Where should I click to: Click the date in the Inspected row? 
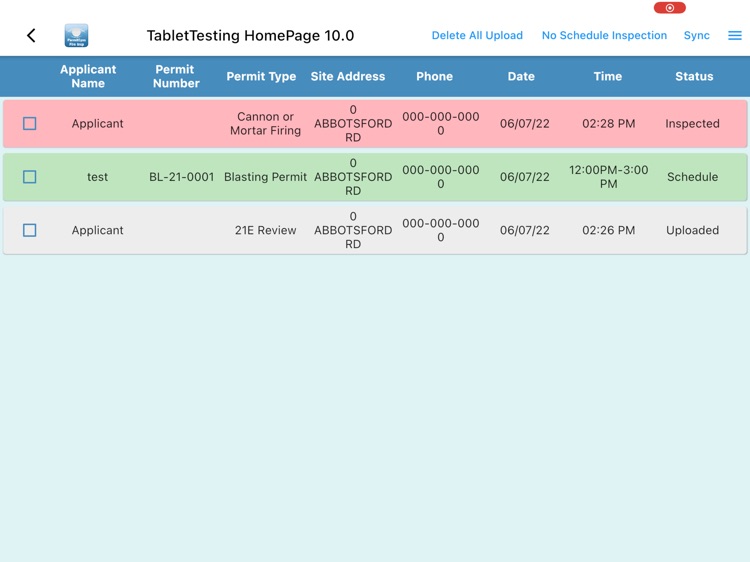[x=525, y=123]
